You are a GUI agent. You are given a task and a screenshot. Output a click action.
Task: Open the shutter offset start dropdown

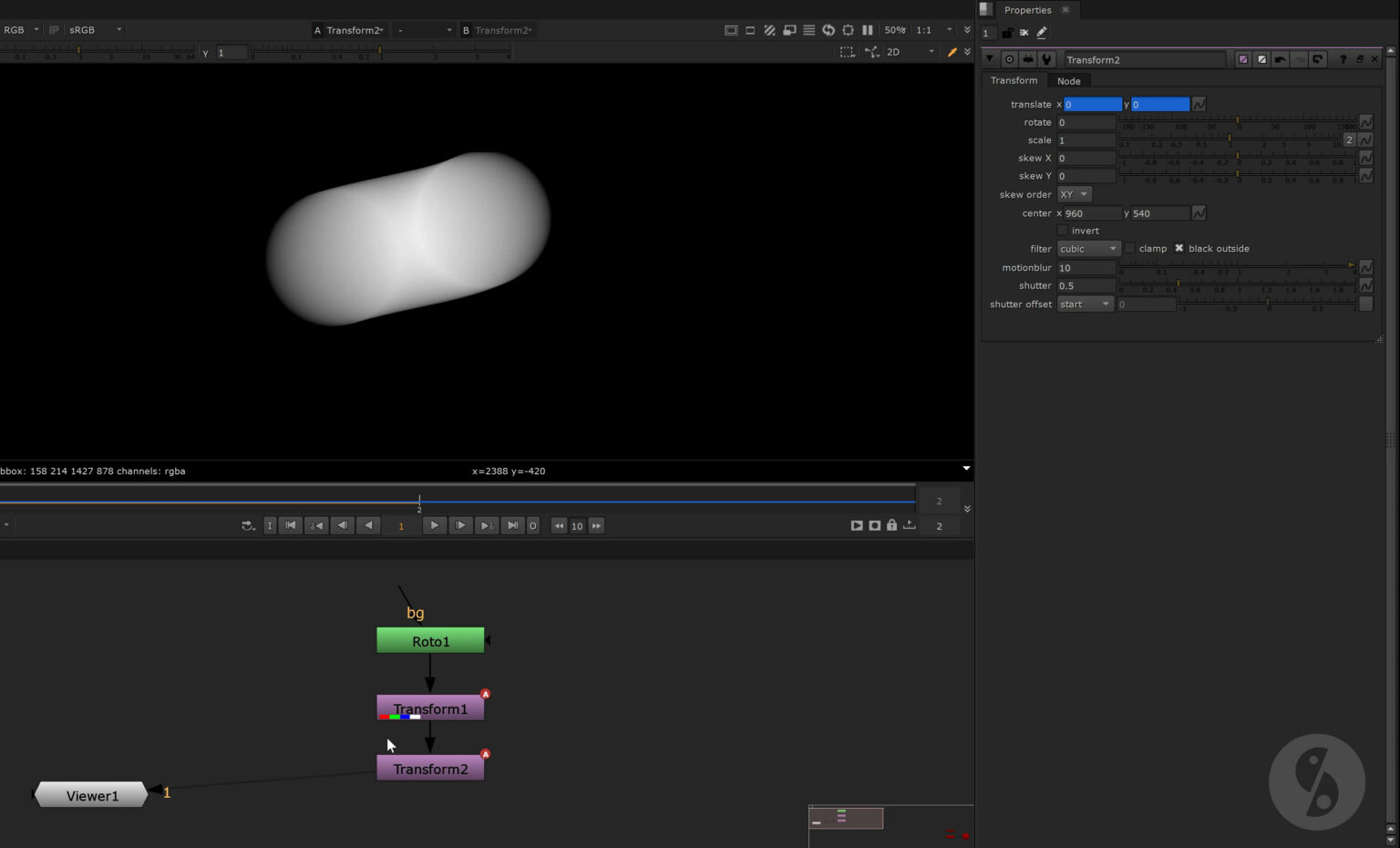(x=1086, y=304)
